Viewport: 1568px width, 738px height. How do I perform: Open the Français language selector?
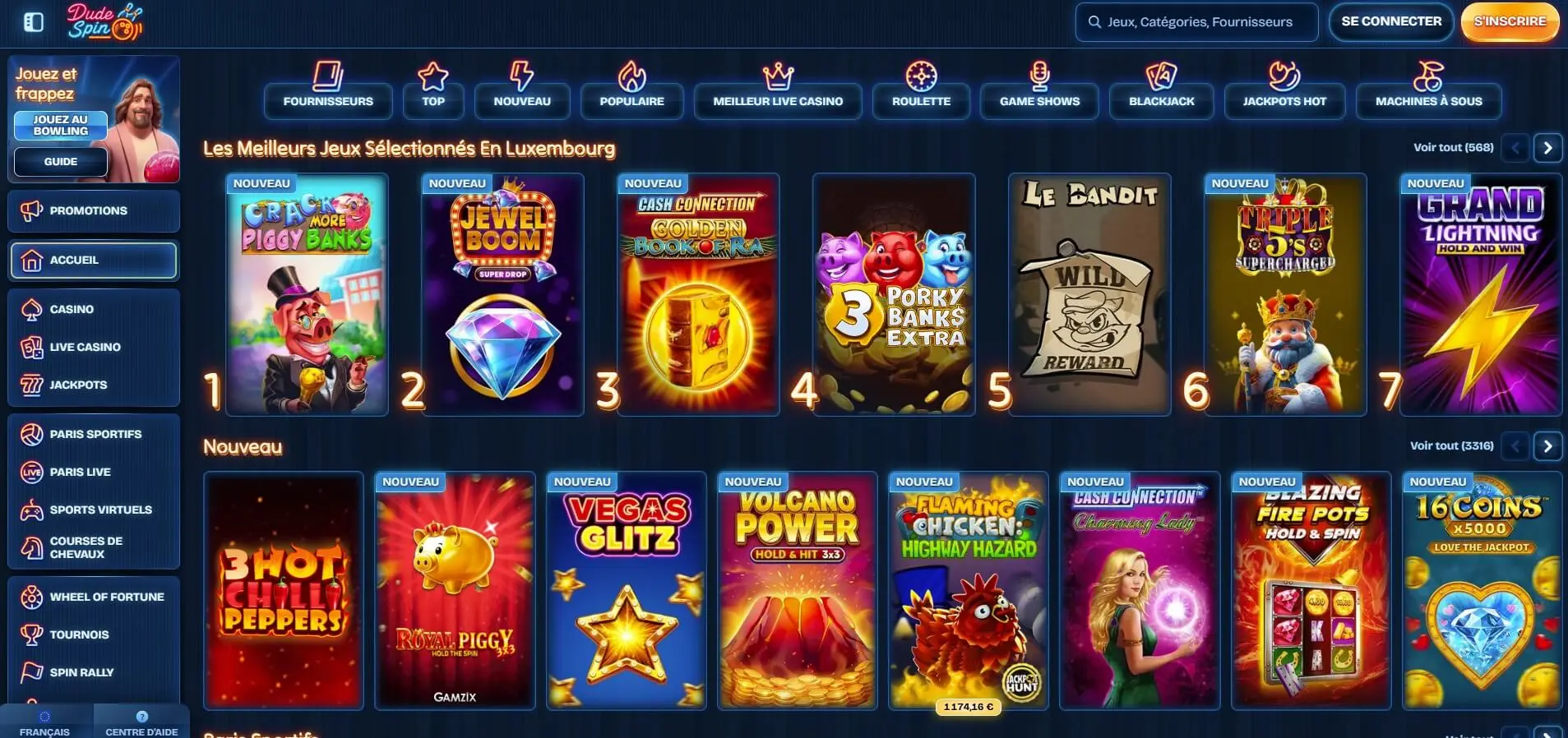[x=45, y=722]
